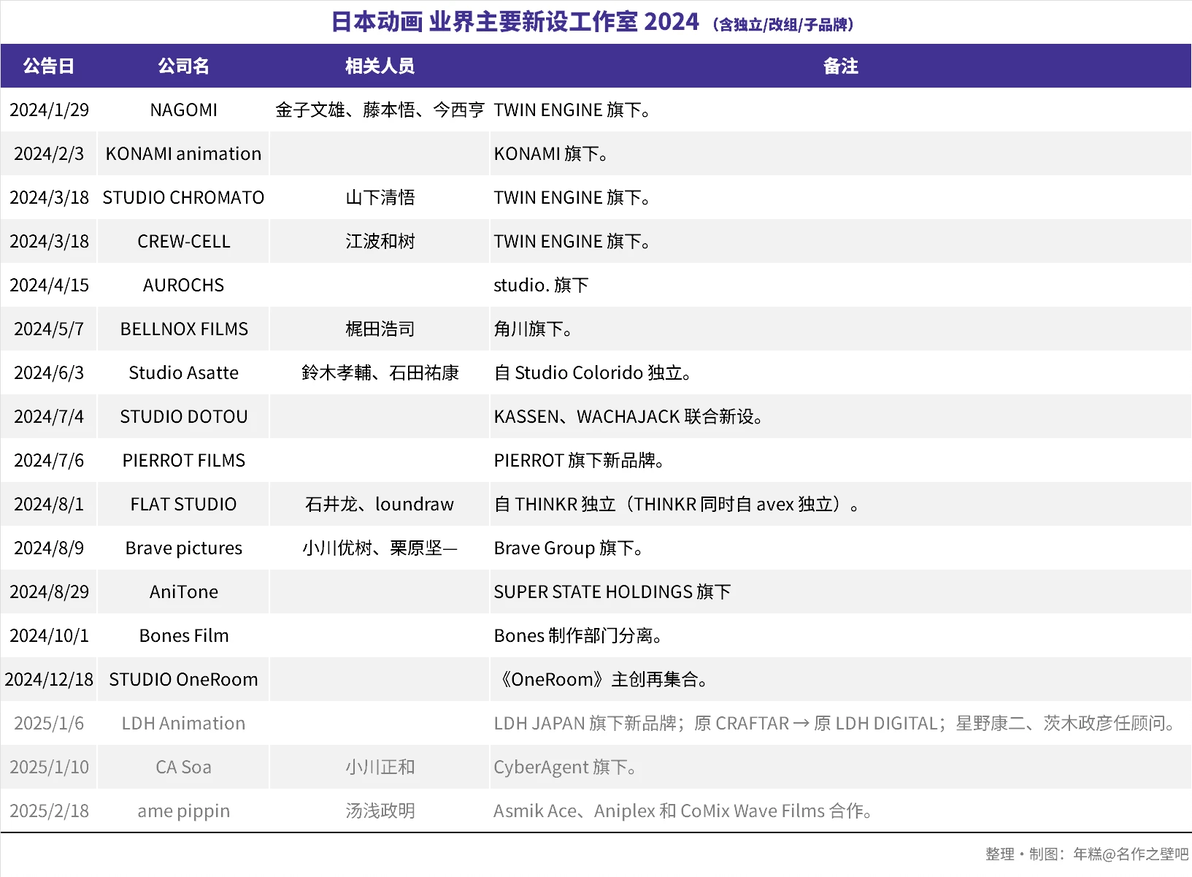Select the BELLNOX FILMS cell
This screenshot has width=1192, height=877.
pos(183,329)
